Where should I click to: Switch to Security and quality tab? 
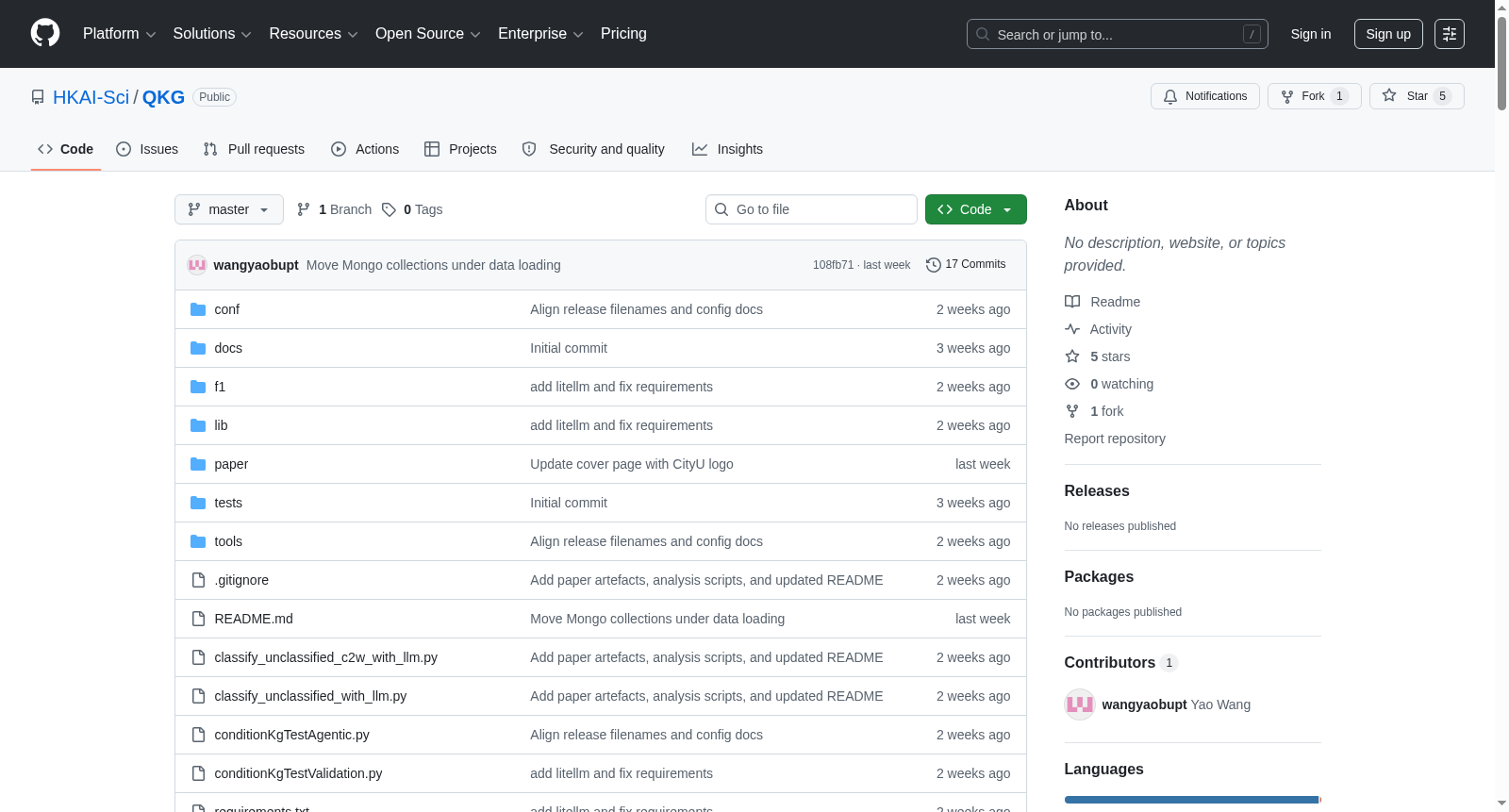[x=593, y=149]
